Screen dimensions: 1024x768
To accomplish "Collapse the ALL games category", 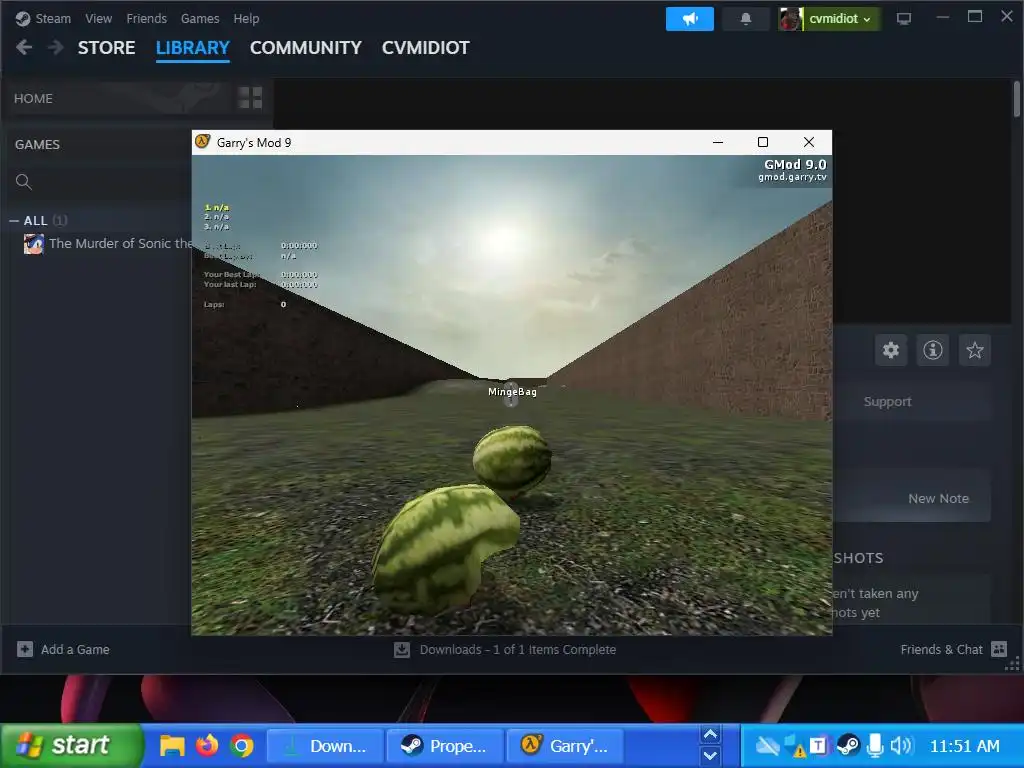I will (x=14, y=221).
